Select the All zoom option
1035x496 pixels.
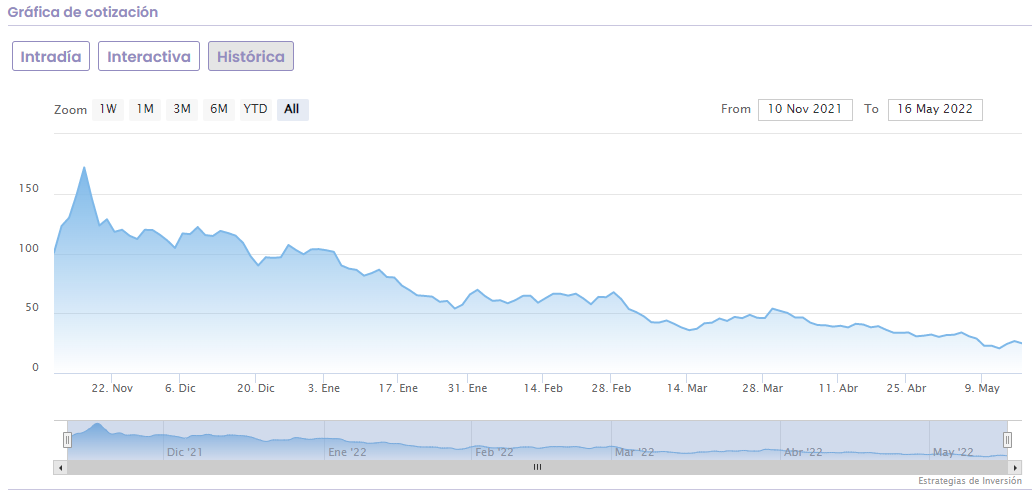[292, 110]
